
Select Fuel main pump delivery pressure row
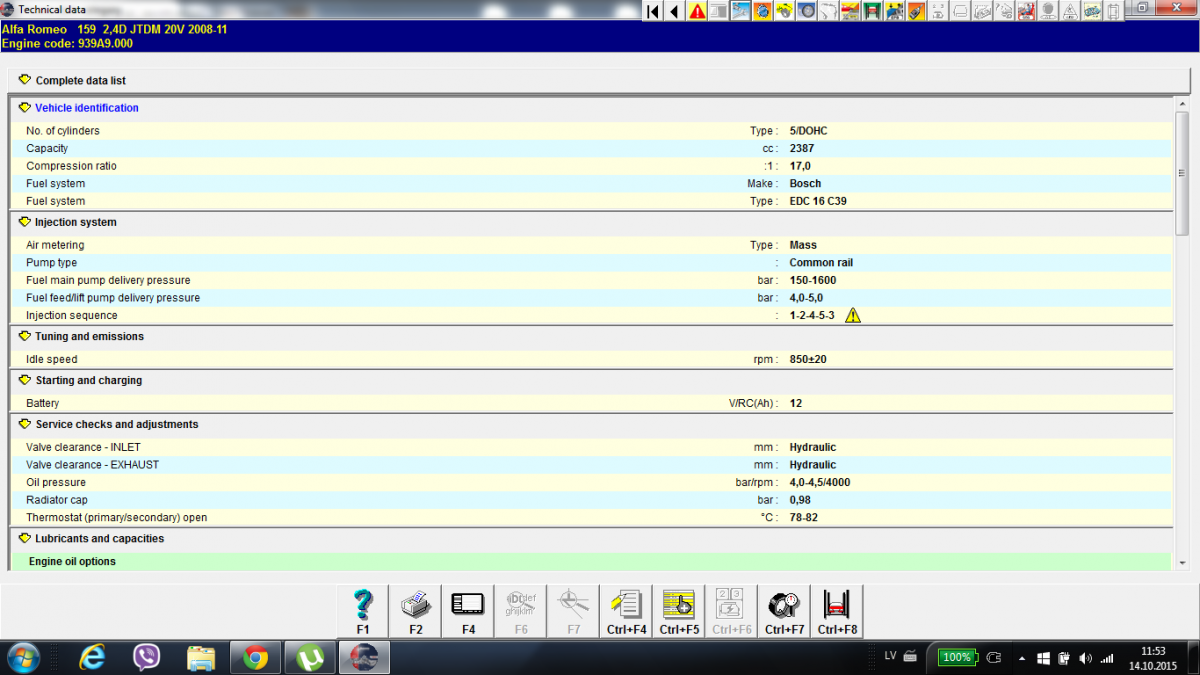tap(590, 280)
